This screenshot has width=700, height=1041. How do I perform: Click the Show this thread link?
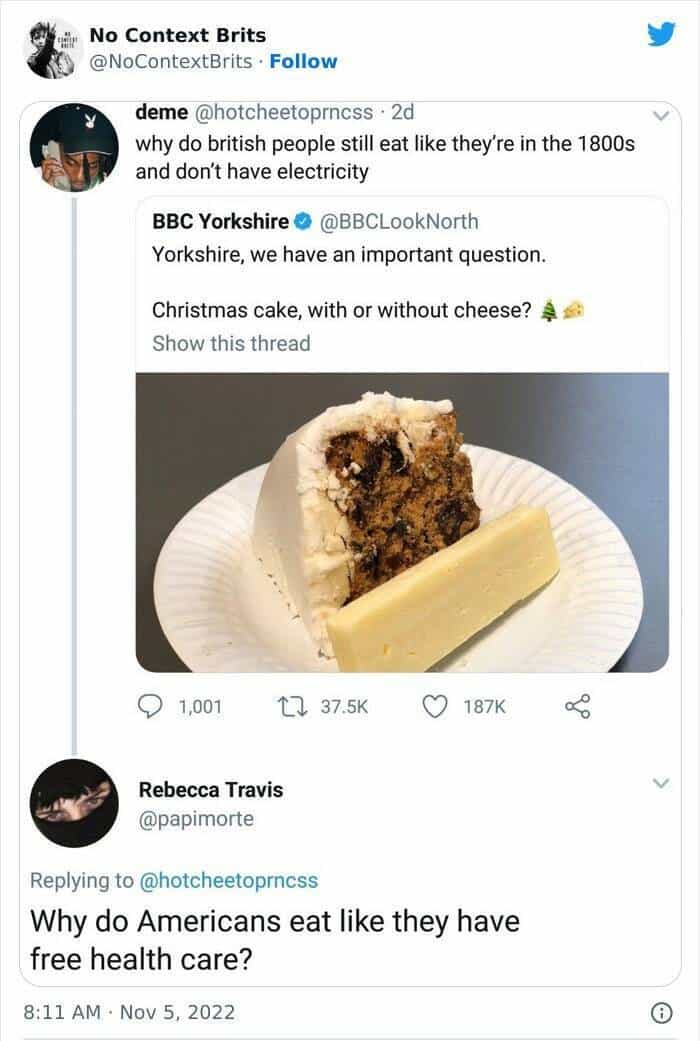231,343
